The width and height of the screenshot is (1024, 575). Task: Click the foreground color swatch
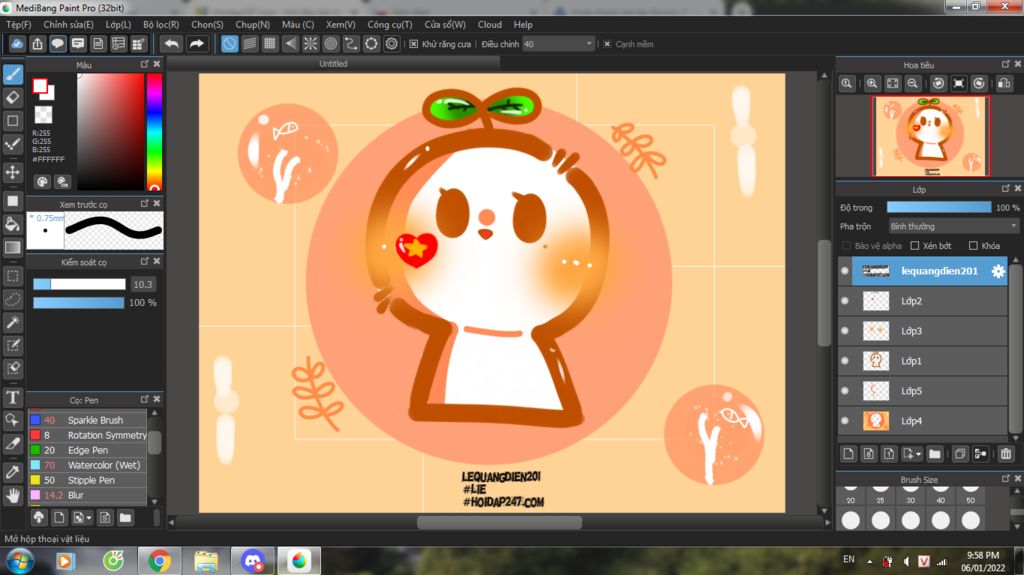[40, 86]
